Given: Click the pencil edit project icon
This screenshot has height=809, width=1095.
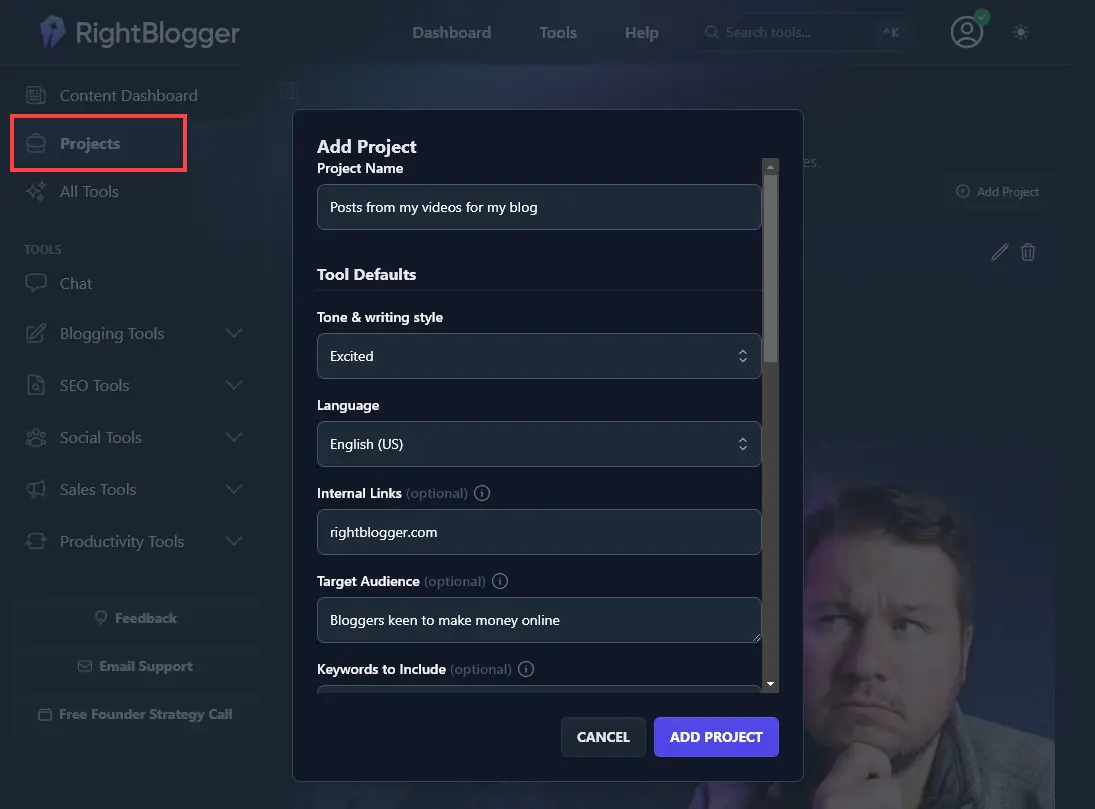Looking at the screenshot, I should click(x=999, y=252).
